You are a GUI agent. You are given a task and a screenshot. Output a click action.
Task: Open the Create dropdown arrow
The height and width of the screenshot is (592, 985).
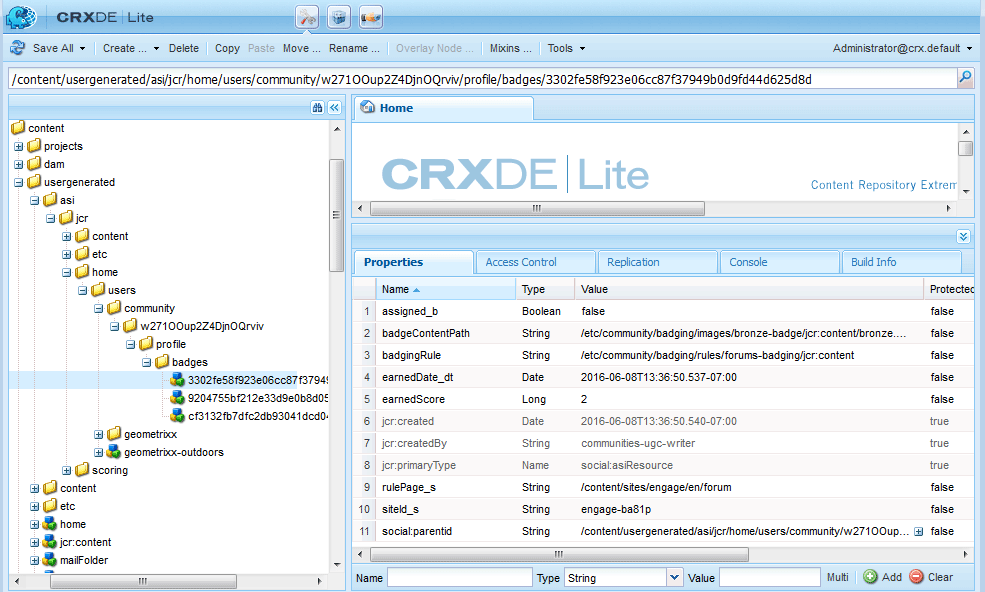(156, 48)
